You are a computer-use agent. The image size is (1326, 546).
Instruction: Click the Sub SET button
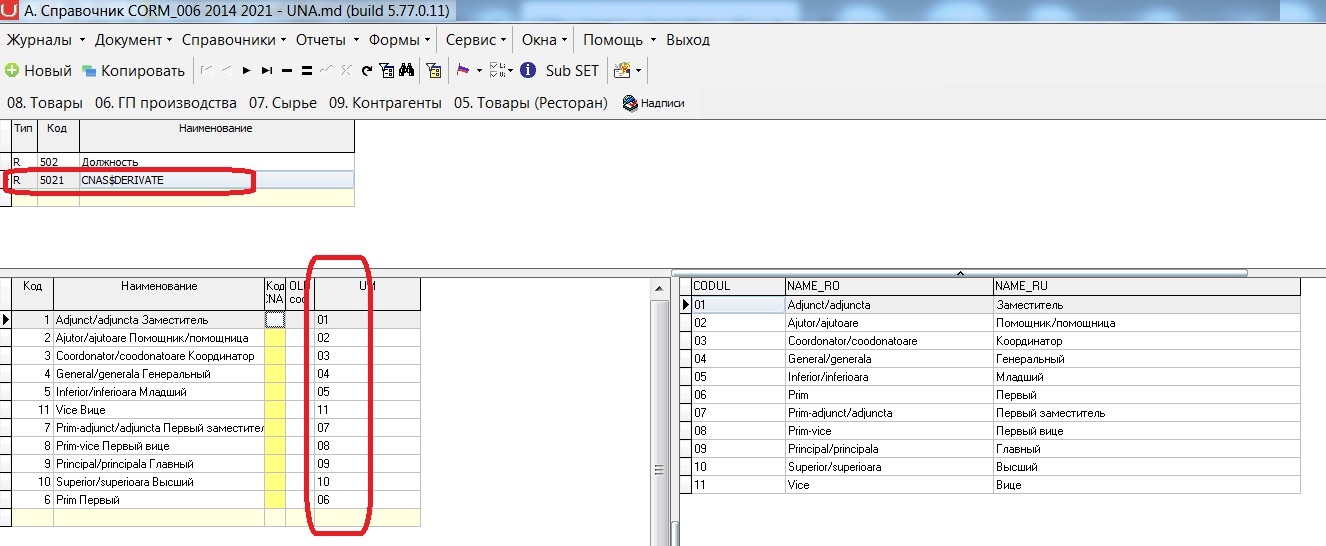tap(572, 71)
